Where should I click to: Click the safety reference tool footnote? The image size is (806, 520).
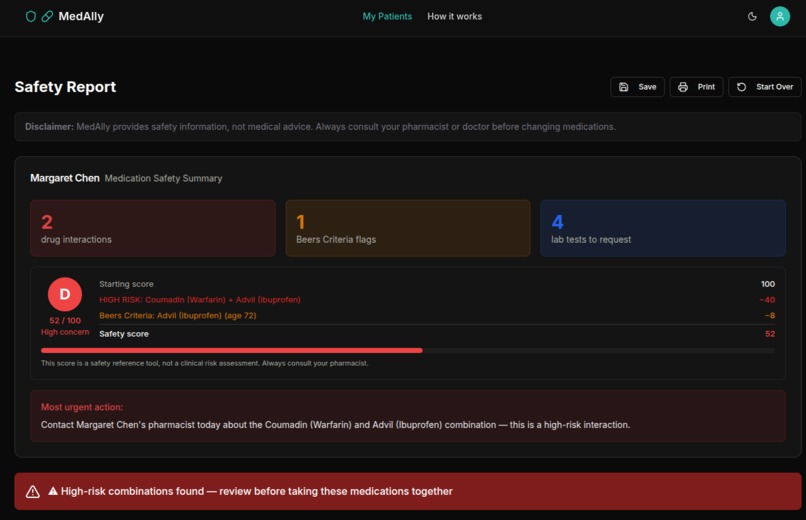pos(205,363)
